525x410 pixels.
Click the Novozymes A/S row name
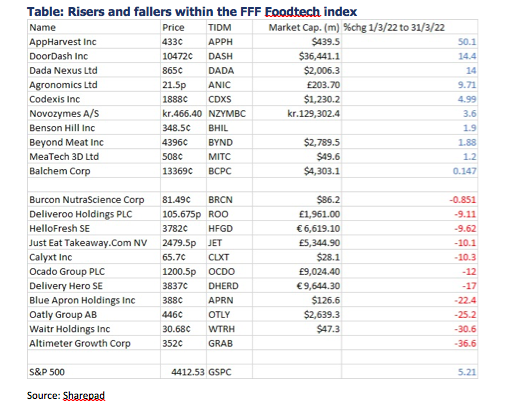64,114
